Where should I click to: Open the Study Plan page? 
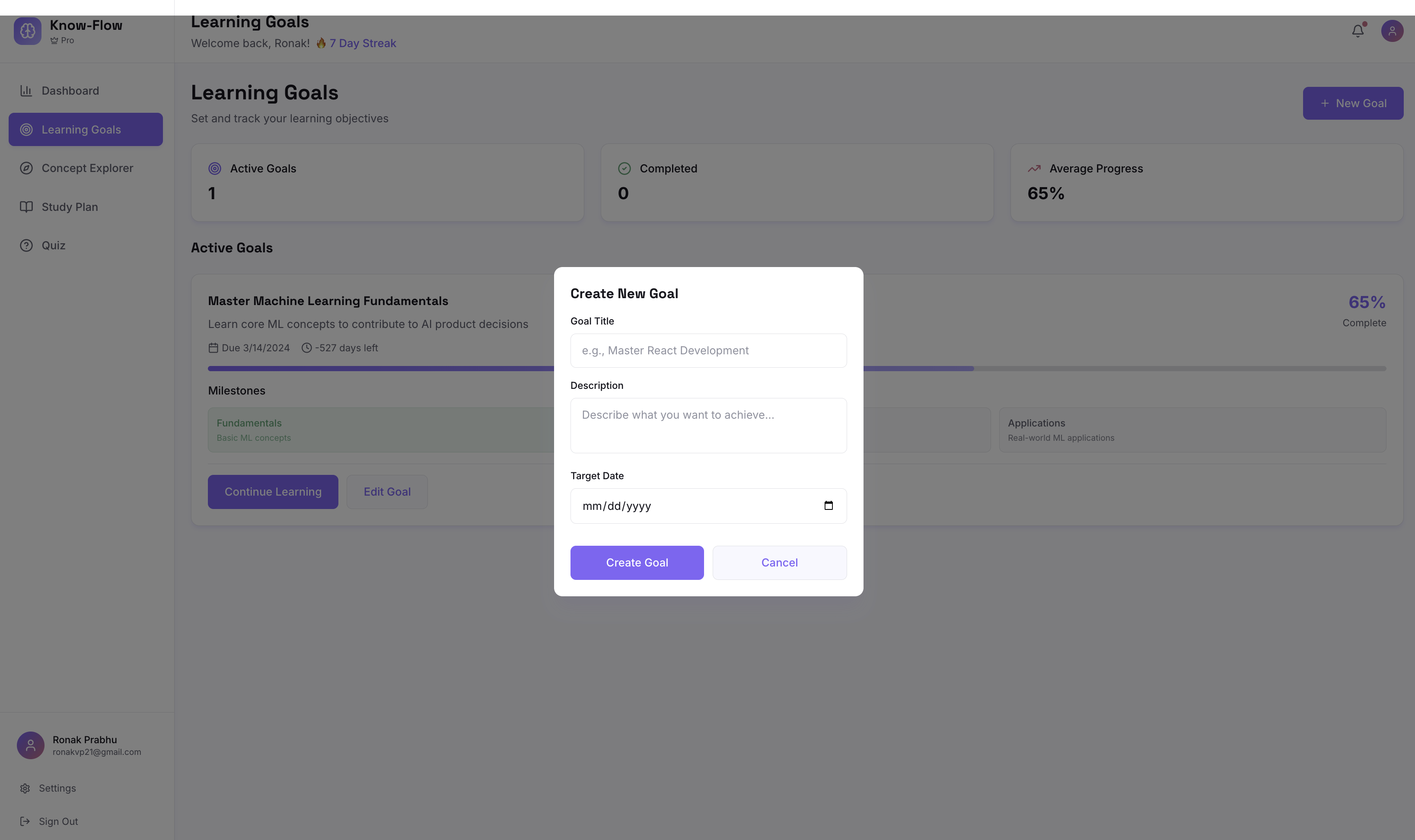(70, 207)
